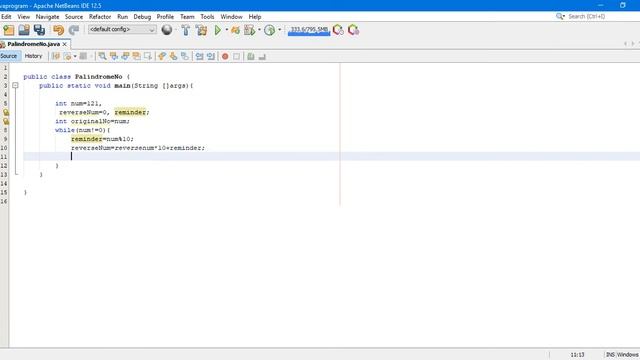Click Uncomment code icon
Image resolution: width=640 pixels, height=360 pixels.
[x=262, y=56]
